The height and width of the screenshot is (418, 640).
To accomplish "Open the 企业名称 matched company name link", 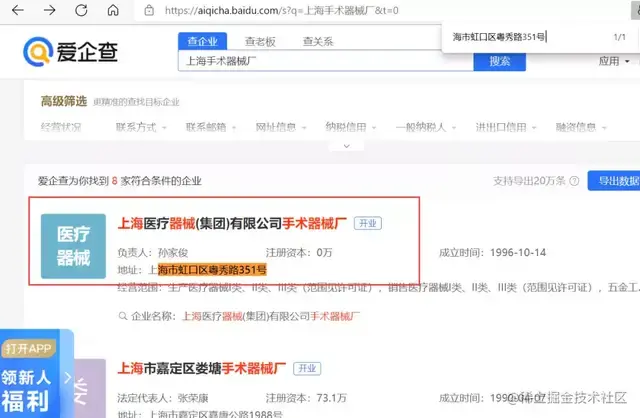I will click(271, 316).
